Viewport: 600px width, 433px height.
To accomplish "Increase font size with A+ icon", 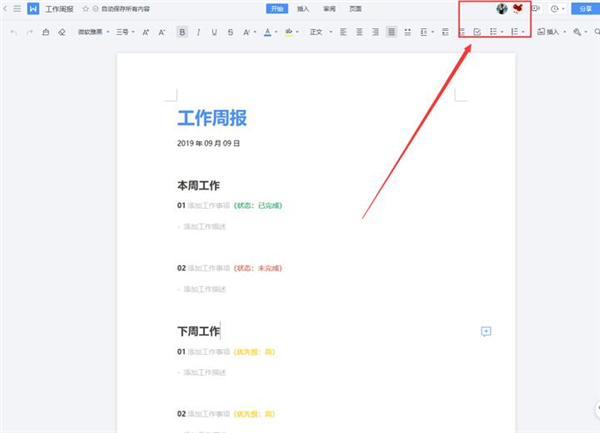I will click(146, 32).
